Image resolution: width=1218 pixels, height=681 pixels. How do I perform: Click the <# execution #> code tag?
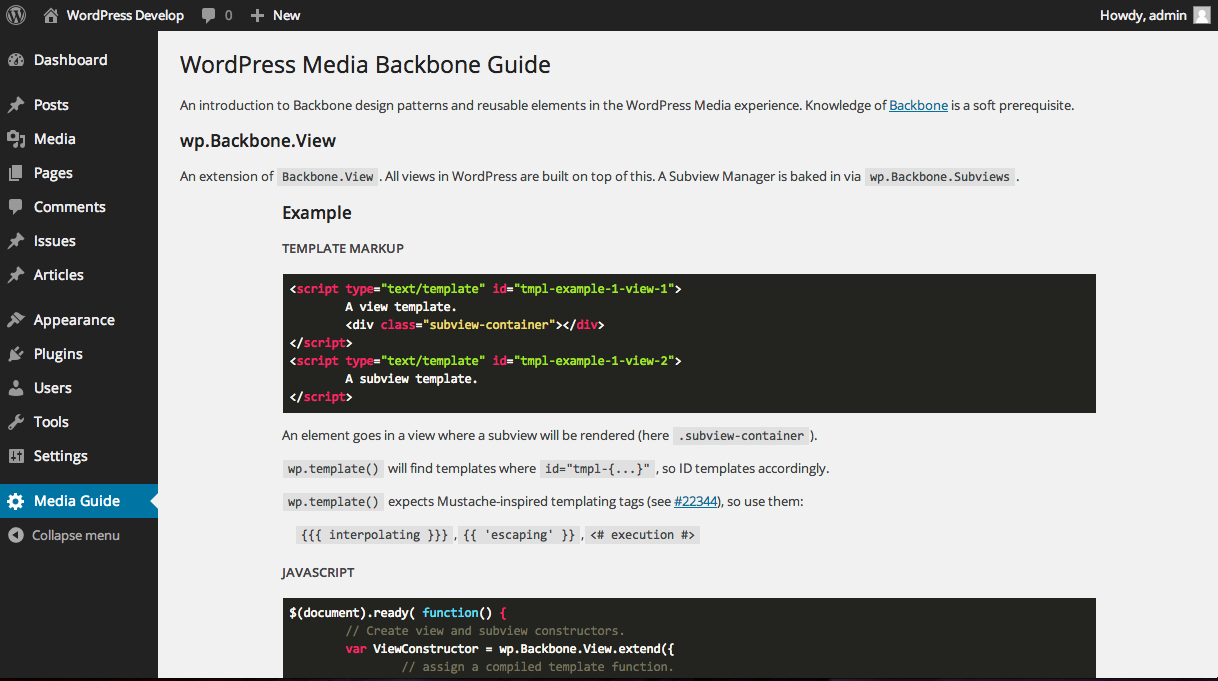click(642, 535)
